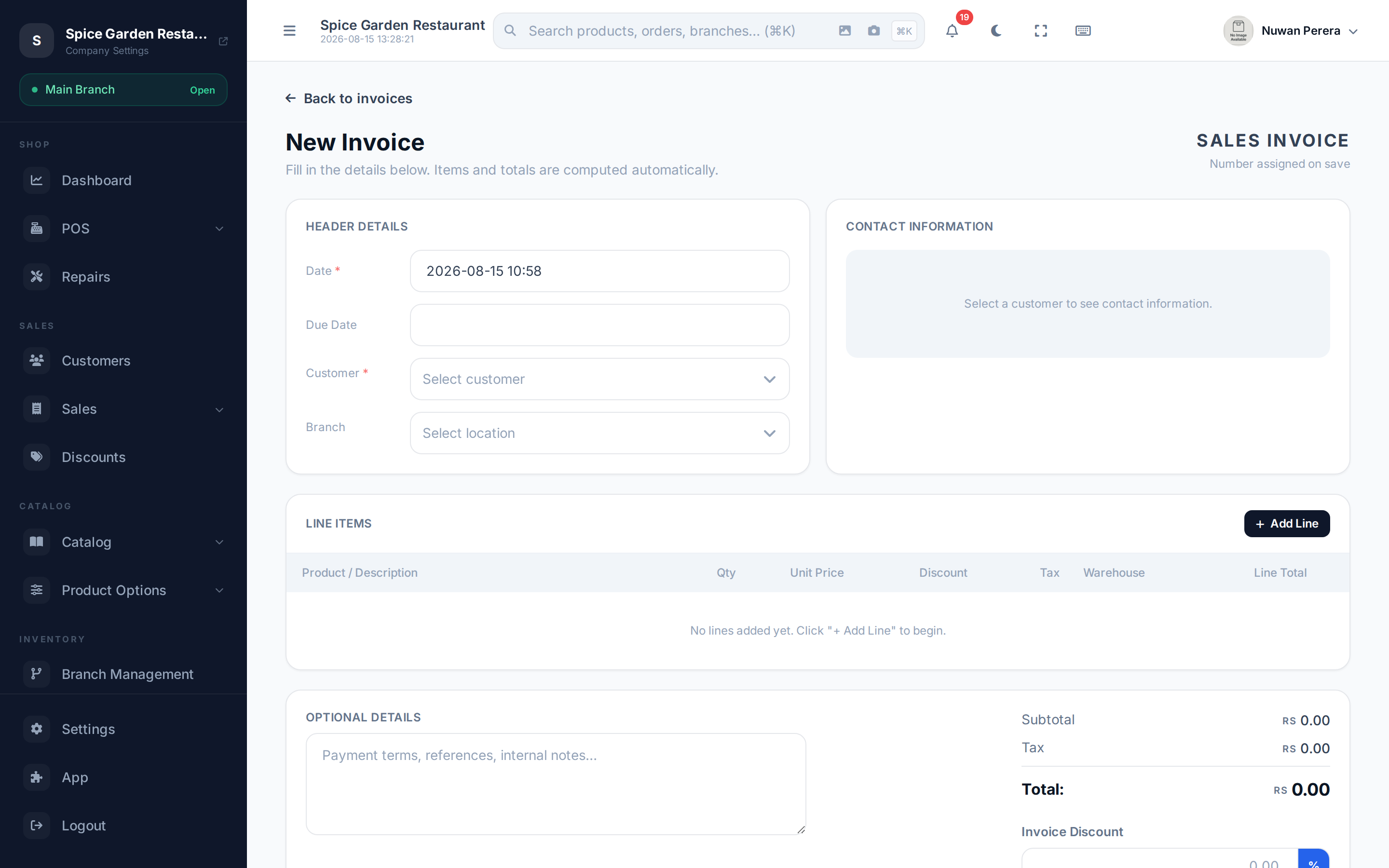This screenshot has width=1389, height=868.
Task: Expand the POS submenu chevron
Action: pos(219,229)
